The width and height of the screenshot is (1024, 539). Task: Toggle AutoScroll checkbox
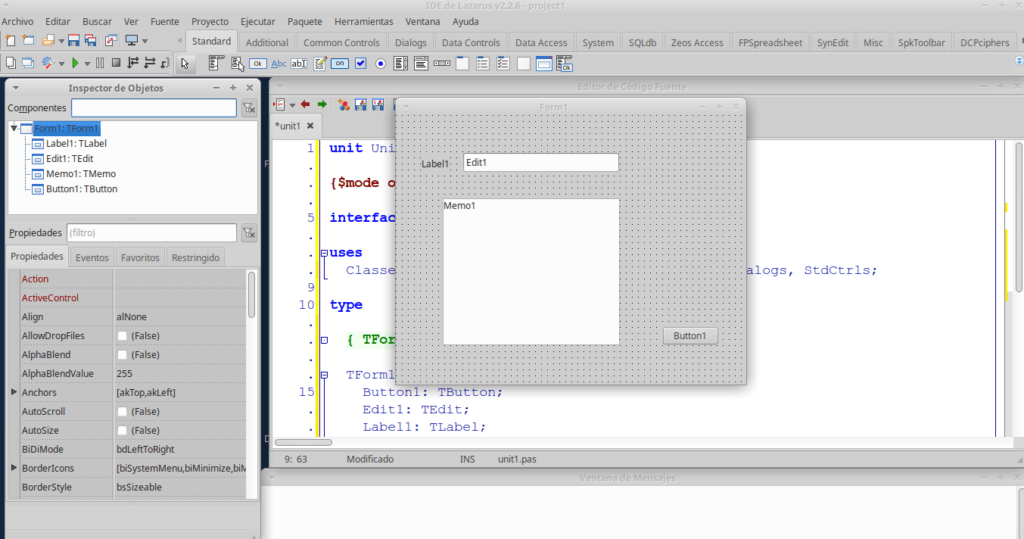point(121,412)
